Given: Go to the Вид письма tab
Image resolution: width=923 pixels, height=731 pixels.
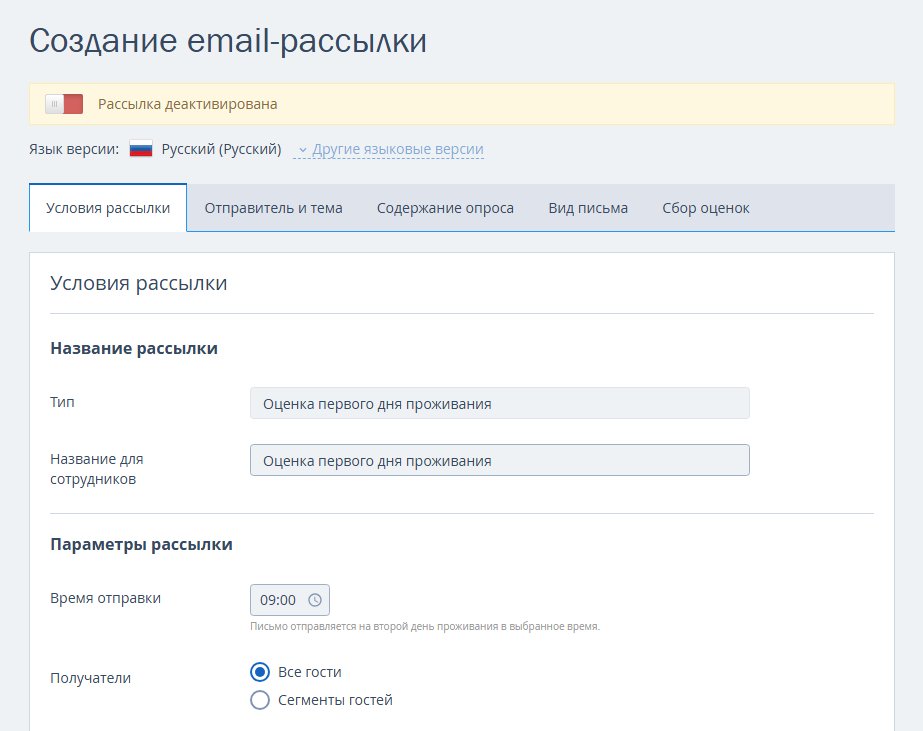Looking at the screenshot, I should pos(588,208).
